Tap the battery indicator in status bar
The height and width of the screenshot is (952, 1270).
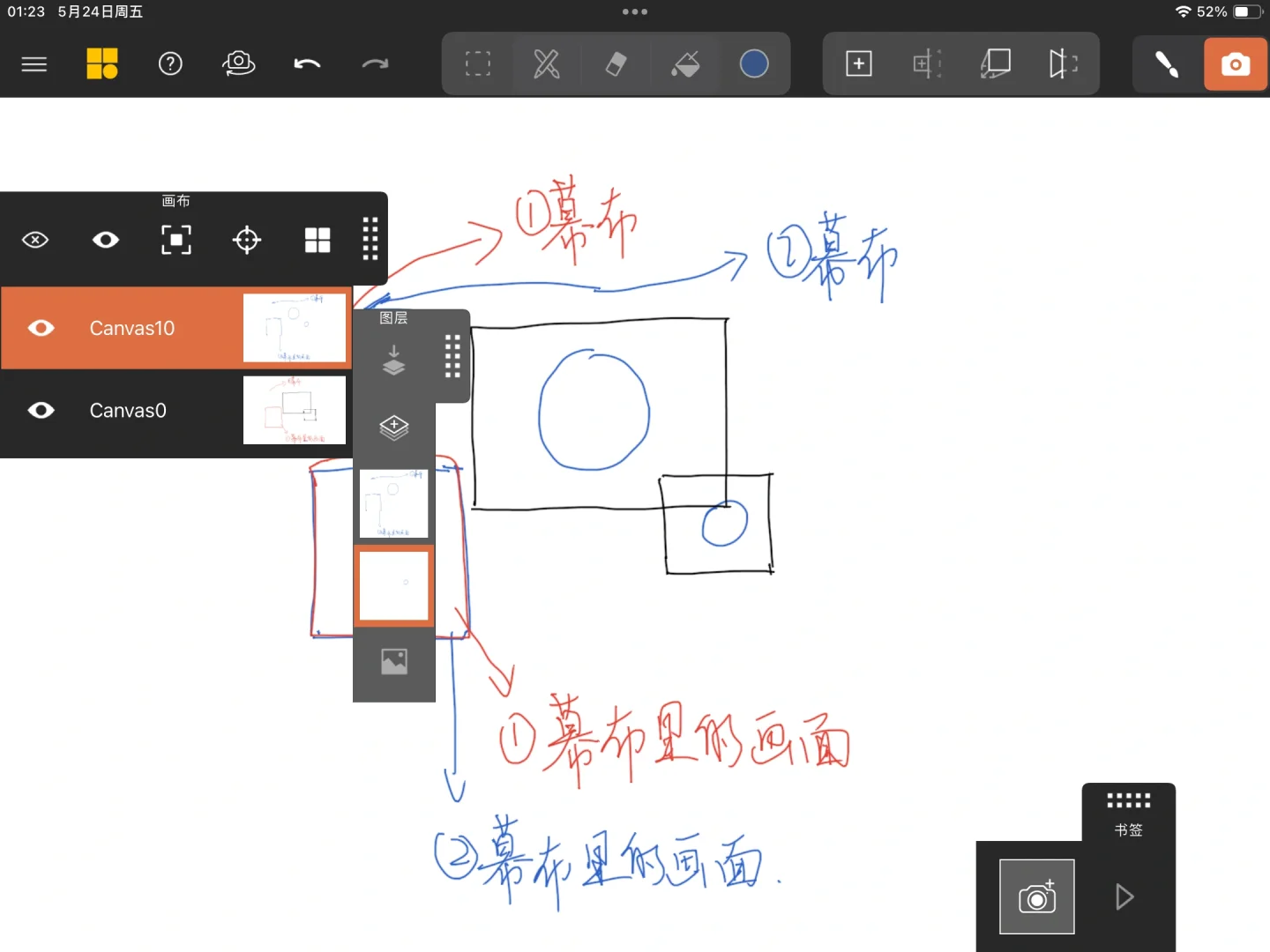[x=1247, y=12]
